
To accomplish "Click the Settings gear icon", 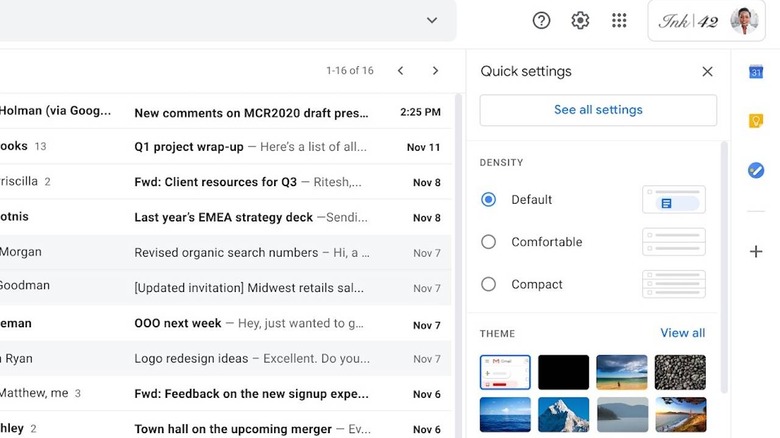I will [580, 21].
